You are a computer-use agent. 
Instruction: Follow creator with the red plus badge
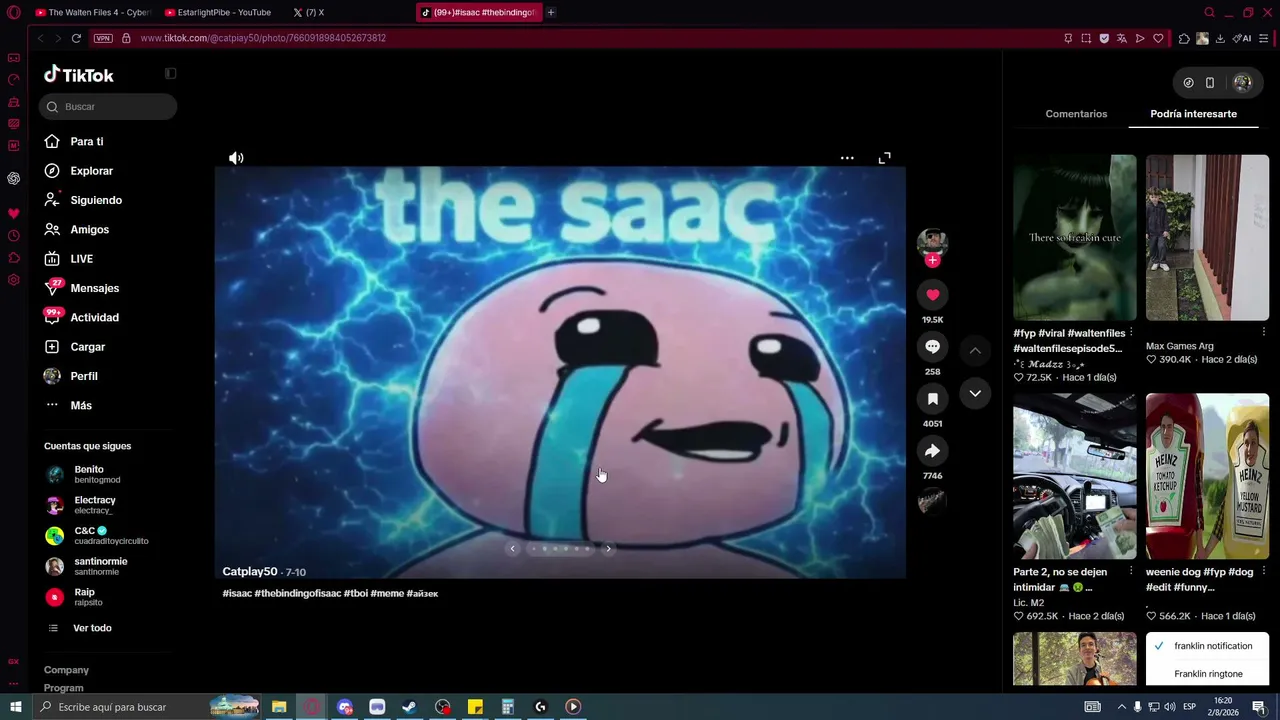click(932, 261)
